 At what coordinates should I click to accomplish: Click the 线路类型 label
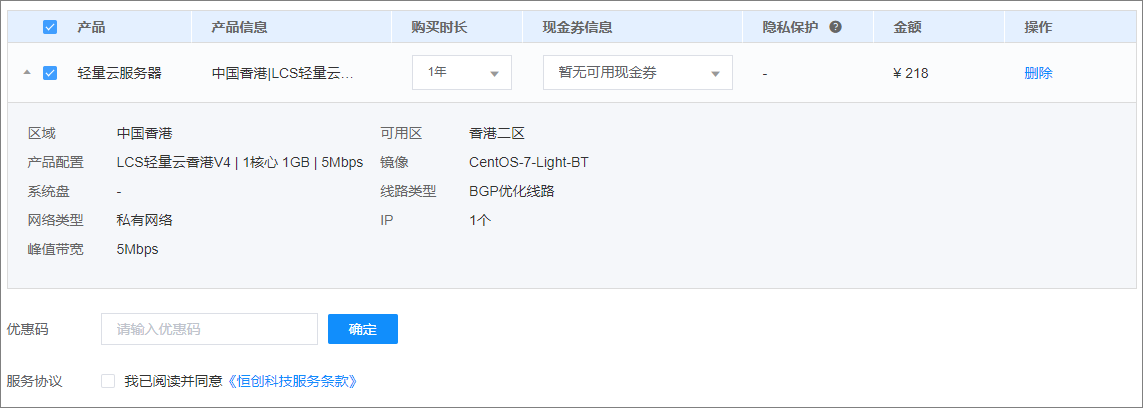pos(407,192)
